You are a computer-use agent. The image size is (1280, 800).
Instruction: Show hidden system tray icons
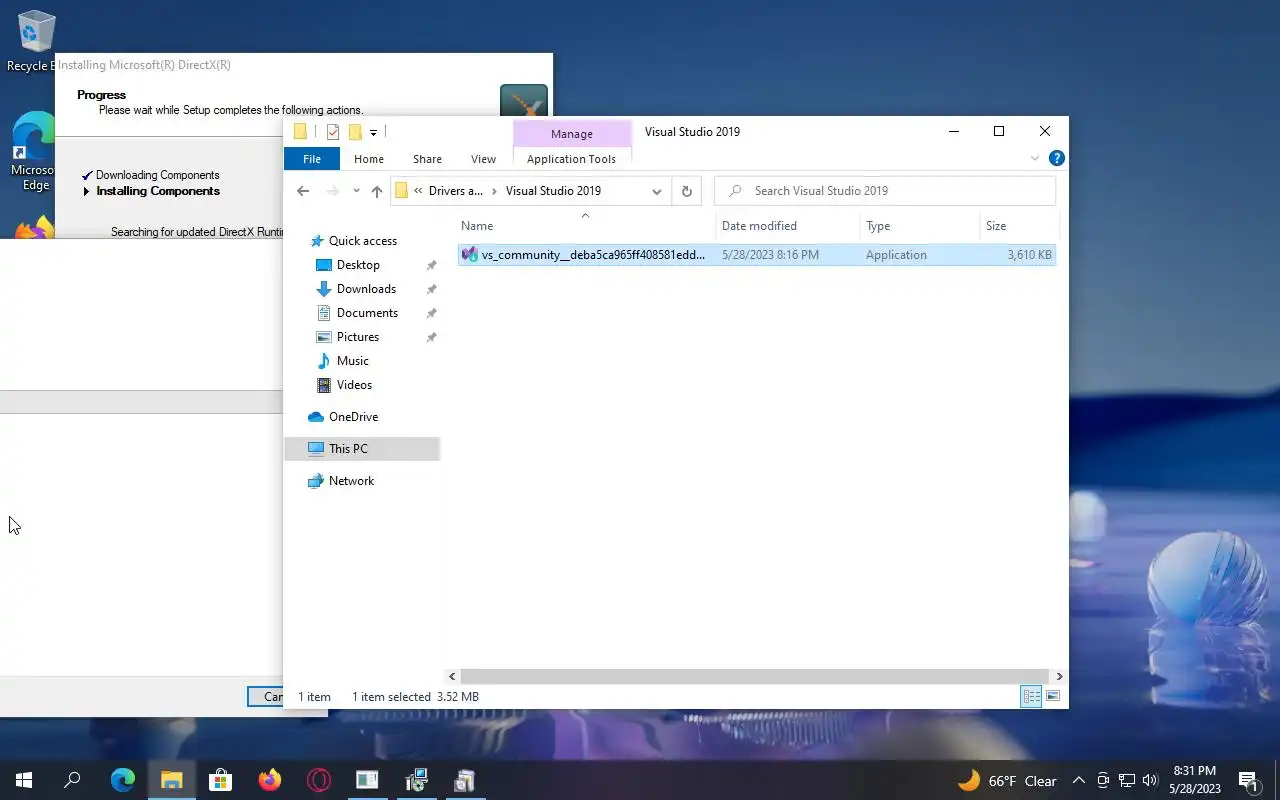[1079, 781]
